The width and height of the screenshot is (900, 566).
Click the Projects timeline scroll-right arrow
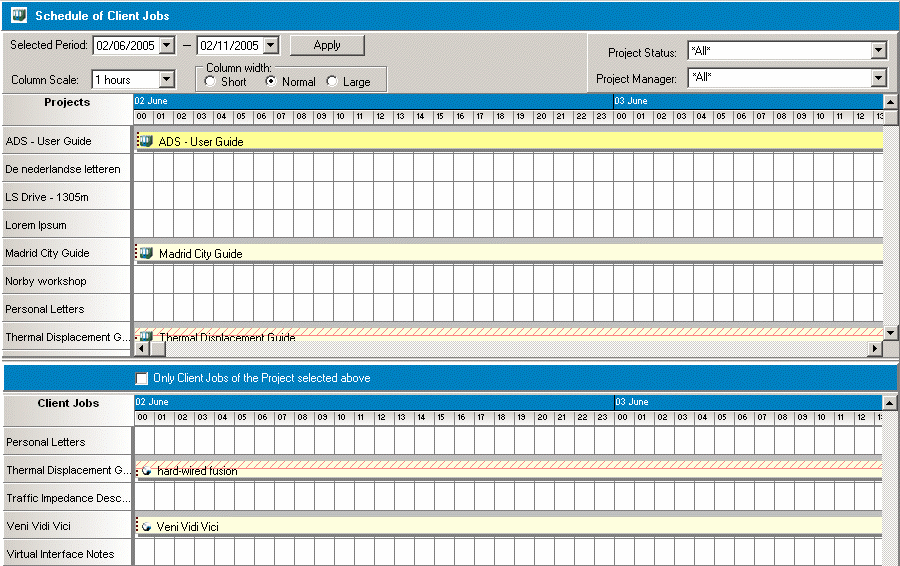tap(875, 348)
